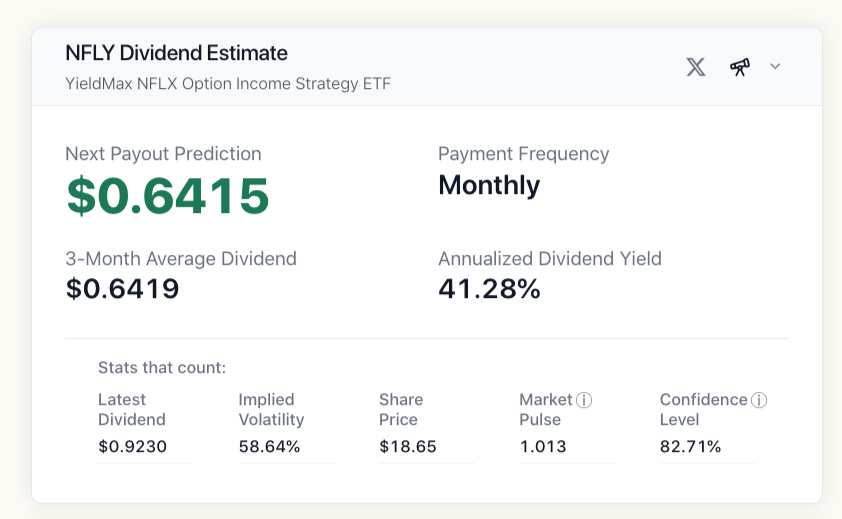Click the Monthly payment frequency value

489,186
